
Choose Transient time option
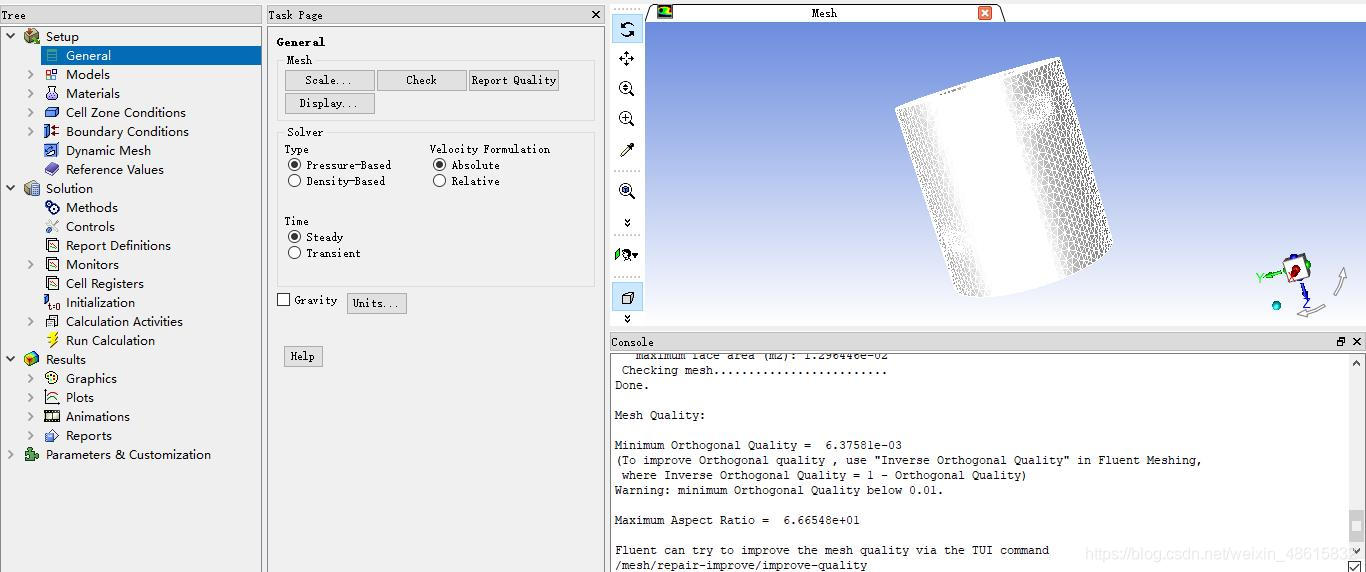[x=295, y=253]
